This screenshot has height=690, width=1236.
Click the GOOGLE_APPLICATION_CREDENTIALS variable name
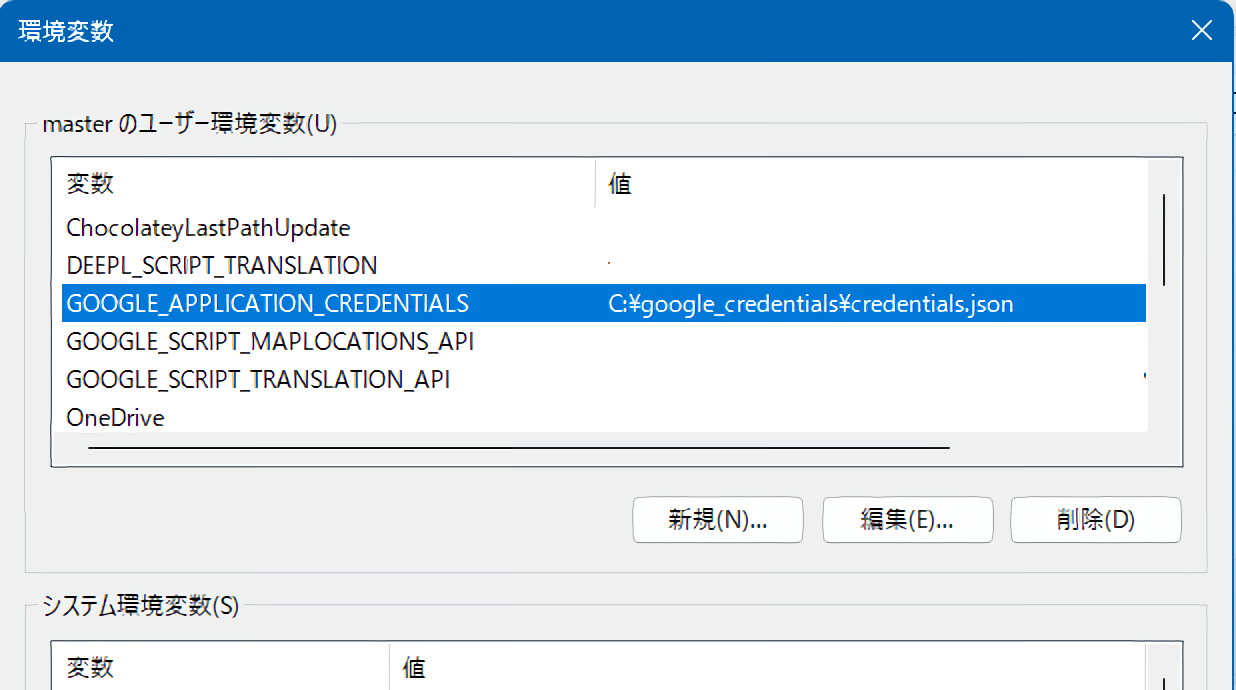click(x=267, y=304)
